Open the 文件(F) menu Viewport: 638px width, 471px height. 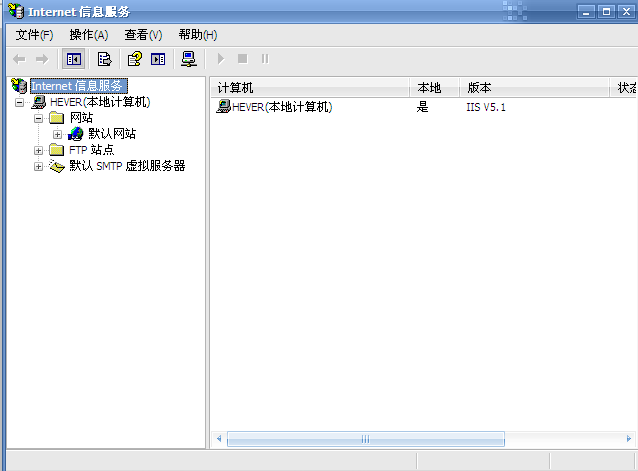[34, 35]
